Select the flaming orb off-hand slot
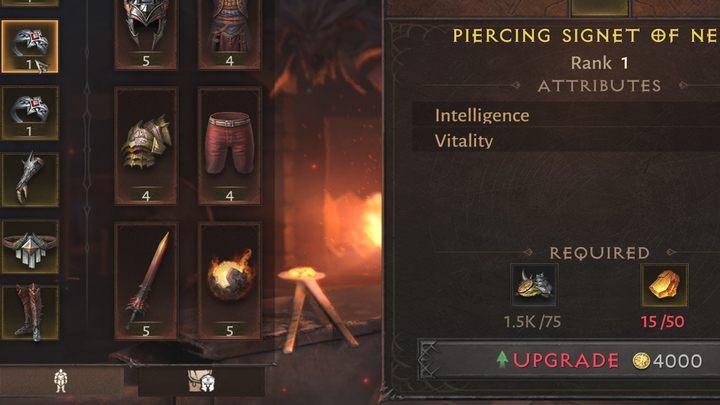Viewport: 720px width, 405px height. (x=230, y=281)
